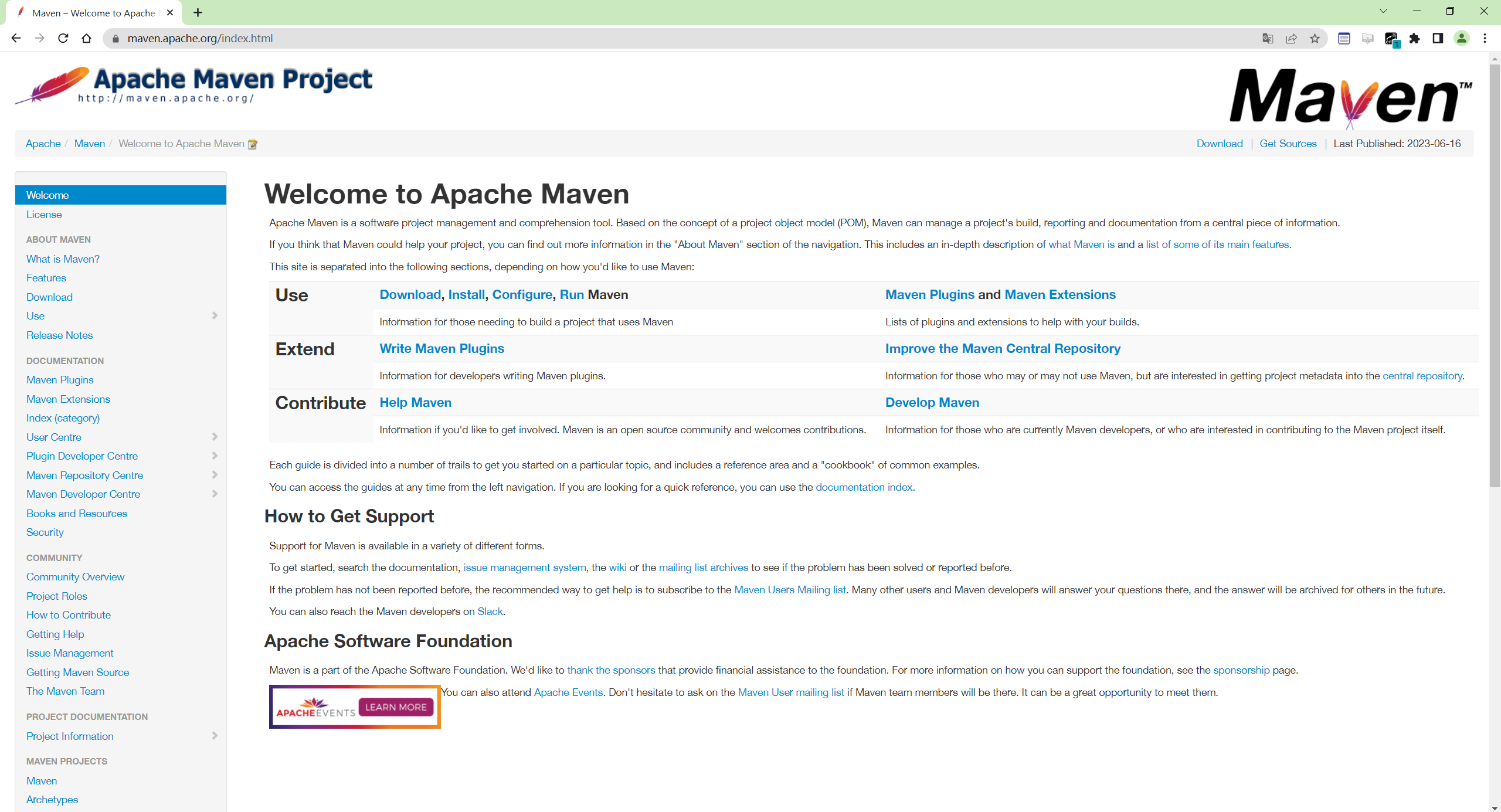Click Maven breadcrumb link
Image resolution: width=1501 pixels, height=812 pixels.
[x=90, y=144]
